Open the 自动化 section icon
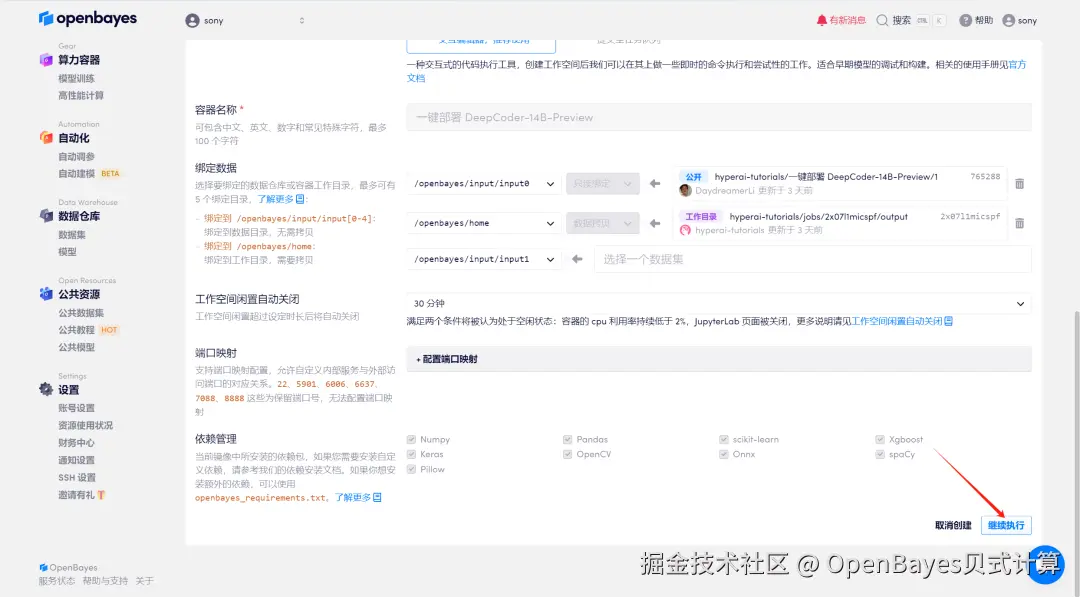1080x597 pixels. point(46,138)
